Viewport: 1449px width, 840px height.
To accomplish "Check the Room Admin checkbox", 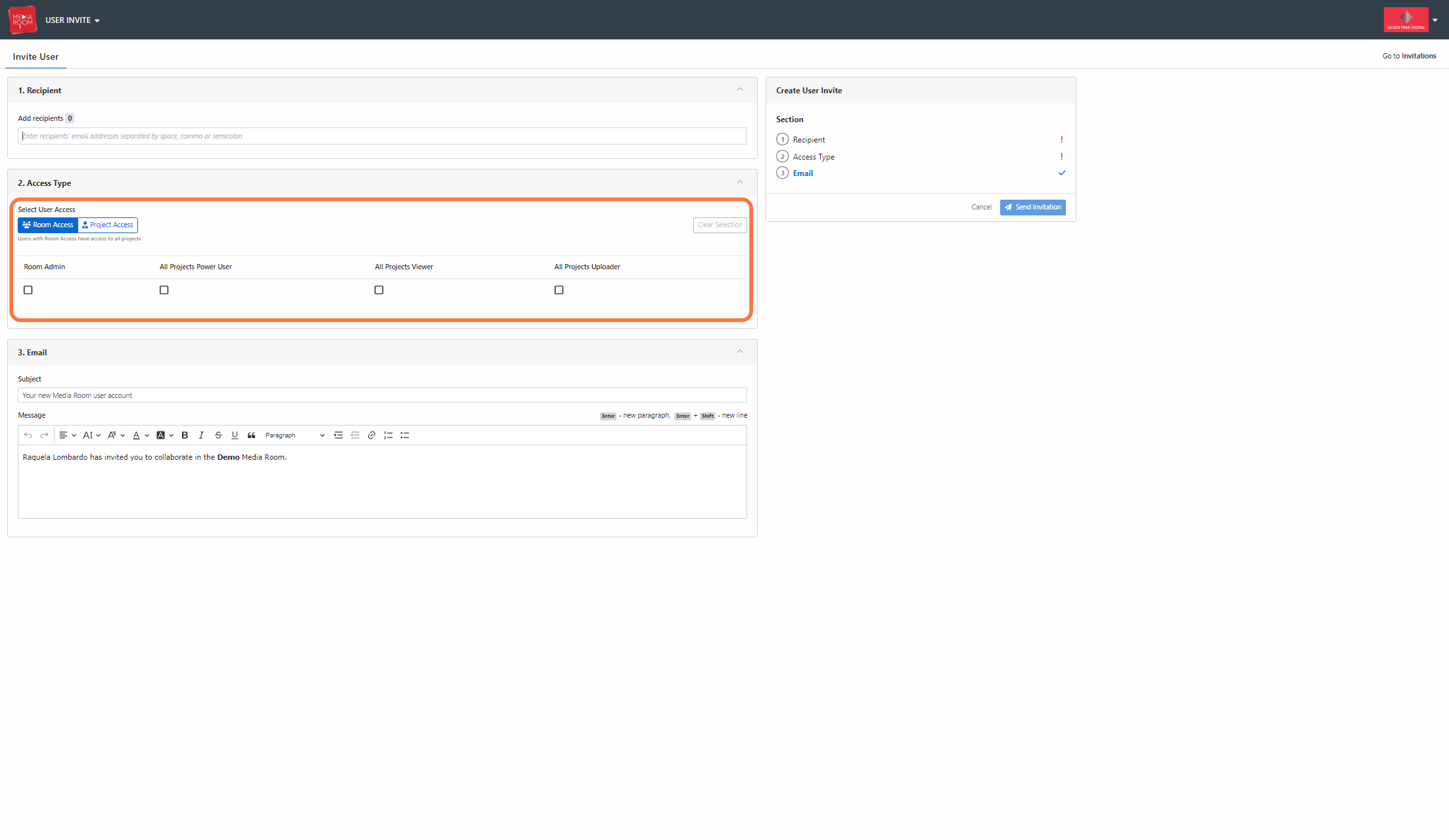I will click(x=28, y=290).
